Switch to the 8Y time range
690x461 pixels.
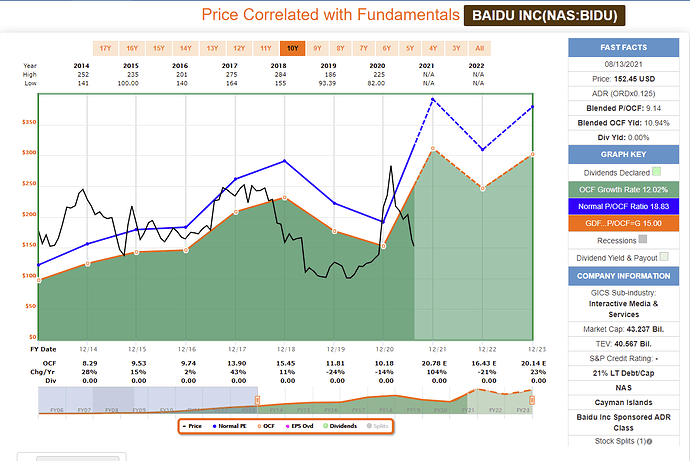(341, 48)
